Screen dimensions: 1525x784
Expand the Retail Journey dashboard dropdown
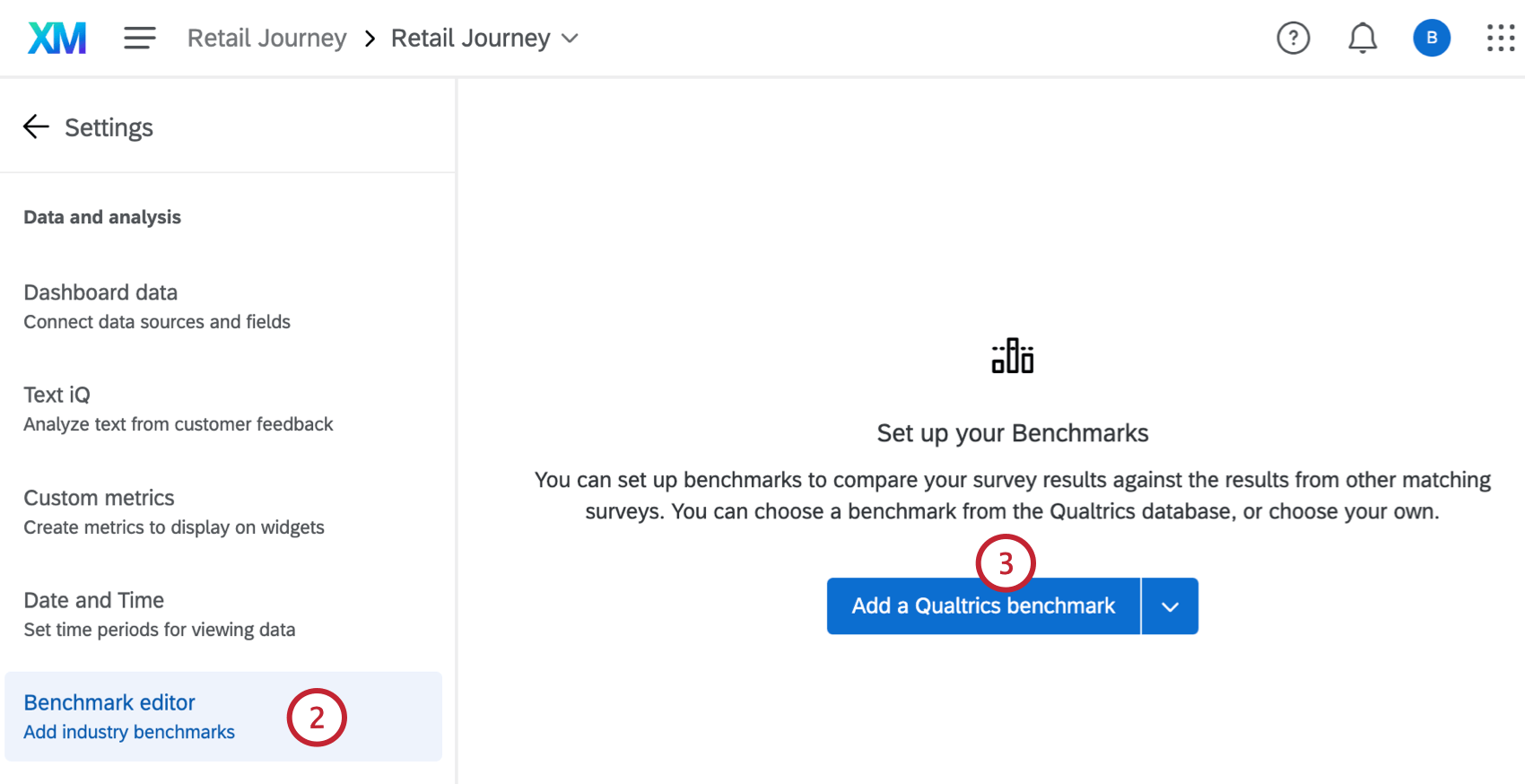click(571, 39)
